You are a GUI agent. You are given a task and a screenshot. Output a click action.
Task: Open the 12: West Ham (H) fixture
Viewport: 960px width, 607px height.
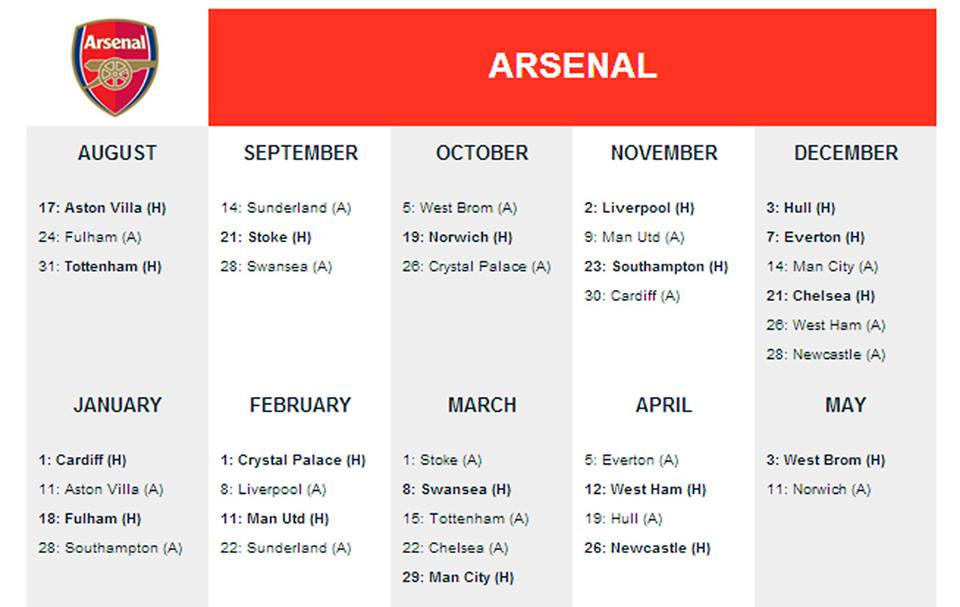(x=645, y=489)
